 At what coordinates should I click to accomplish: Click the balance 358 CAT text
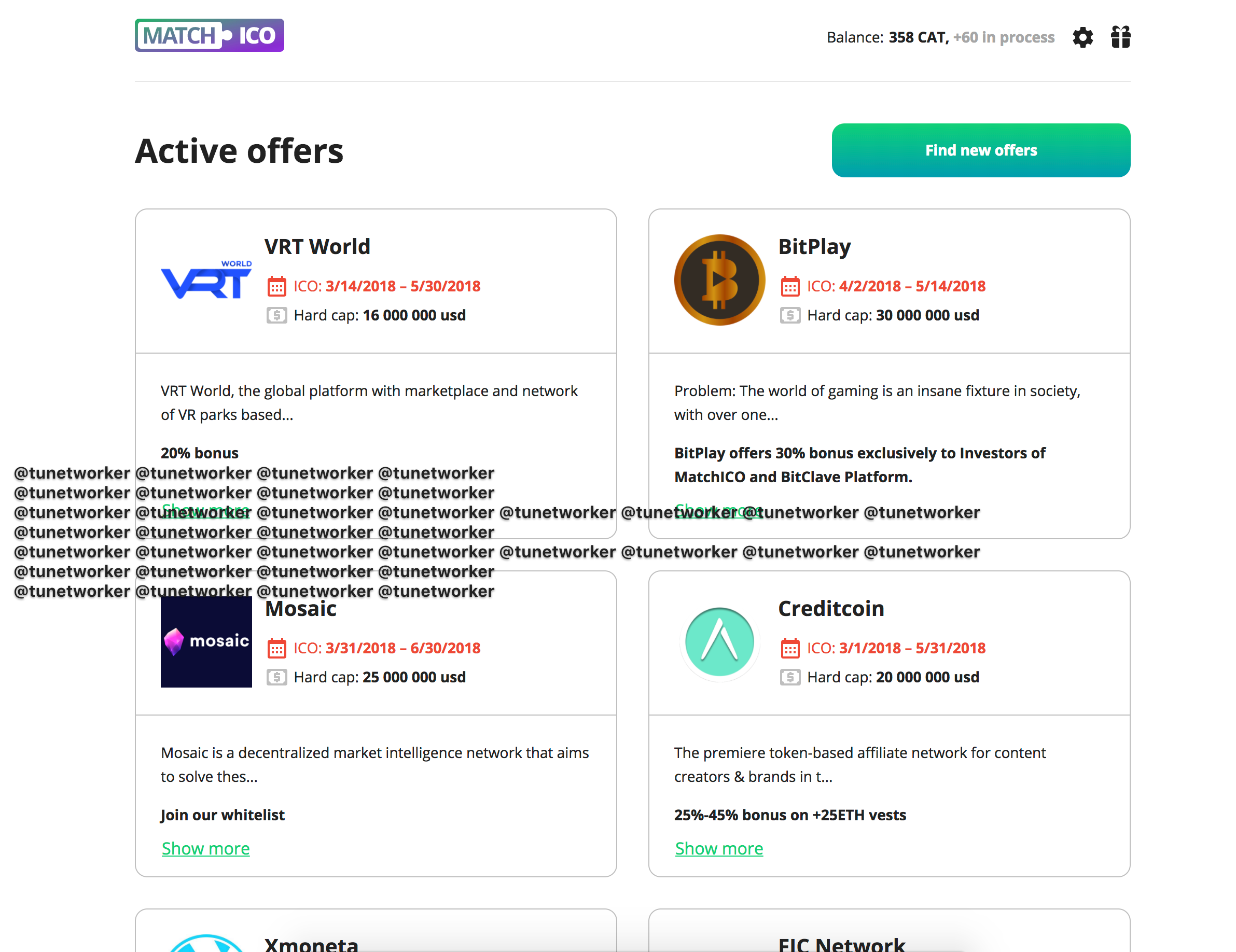pyautogui.click(x=918, y=37)
